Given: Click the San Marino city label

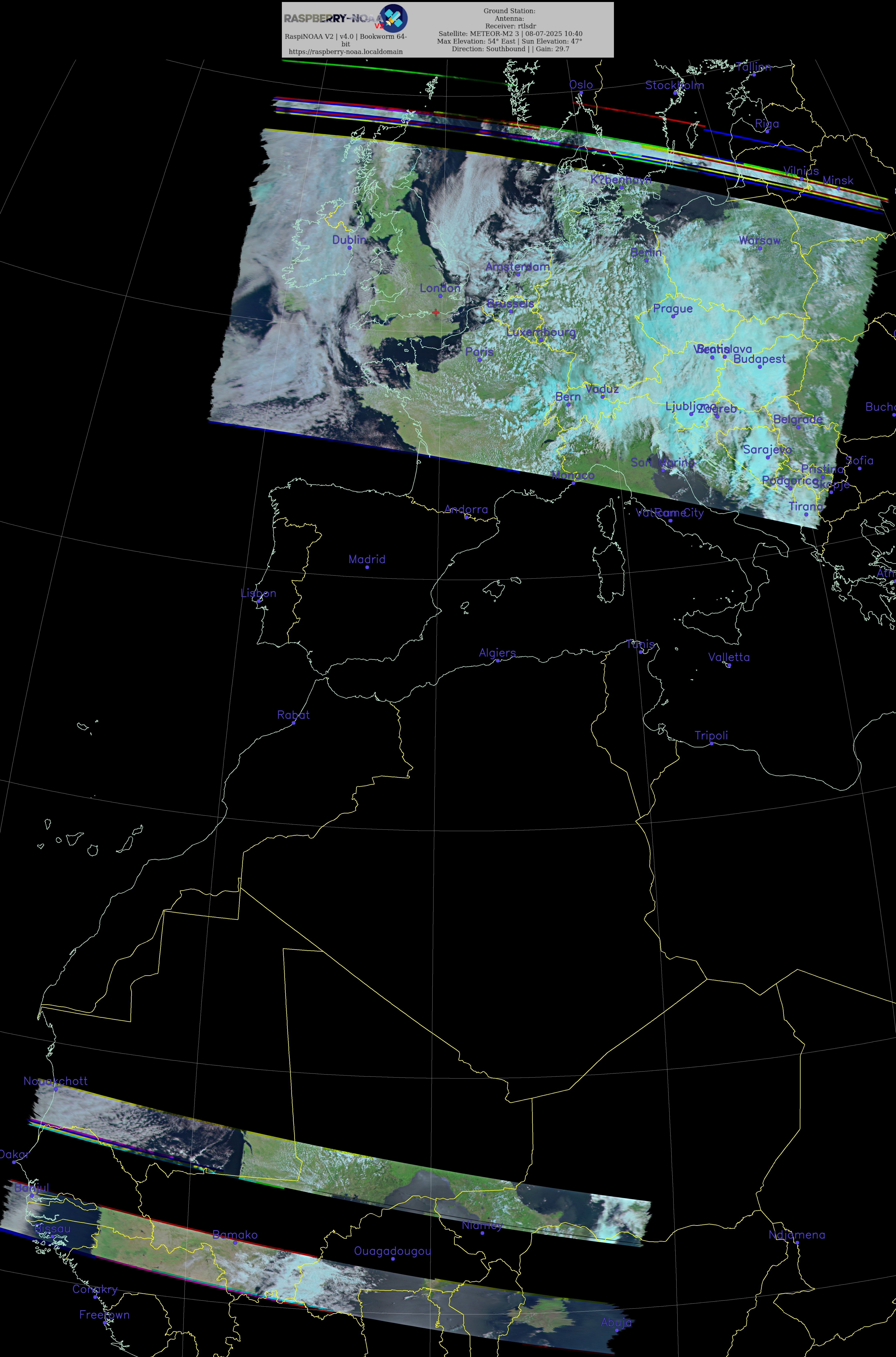Looking at the screenshot, I should tap(663, 462).
